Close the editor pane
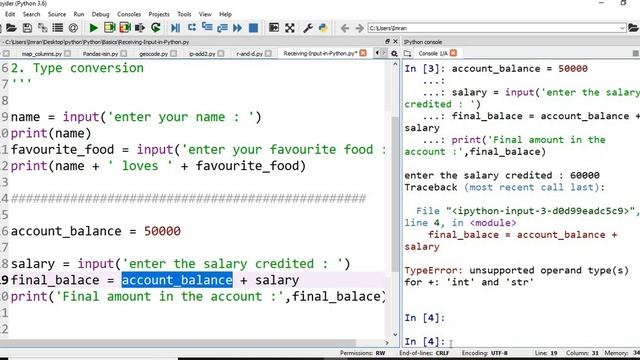This screenshot has height=360, width=640. [395, 42]
